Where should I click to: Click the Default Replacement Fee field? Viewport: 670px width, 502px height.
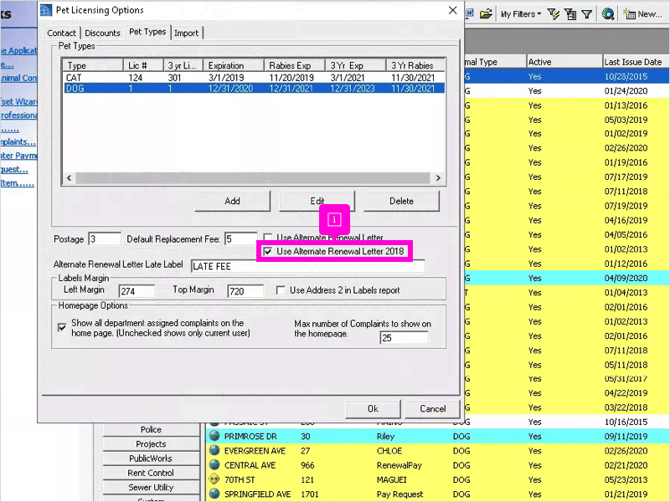pos(241,239)
